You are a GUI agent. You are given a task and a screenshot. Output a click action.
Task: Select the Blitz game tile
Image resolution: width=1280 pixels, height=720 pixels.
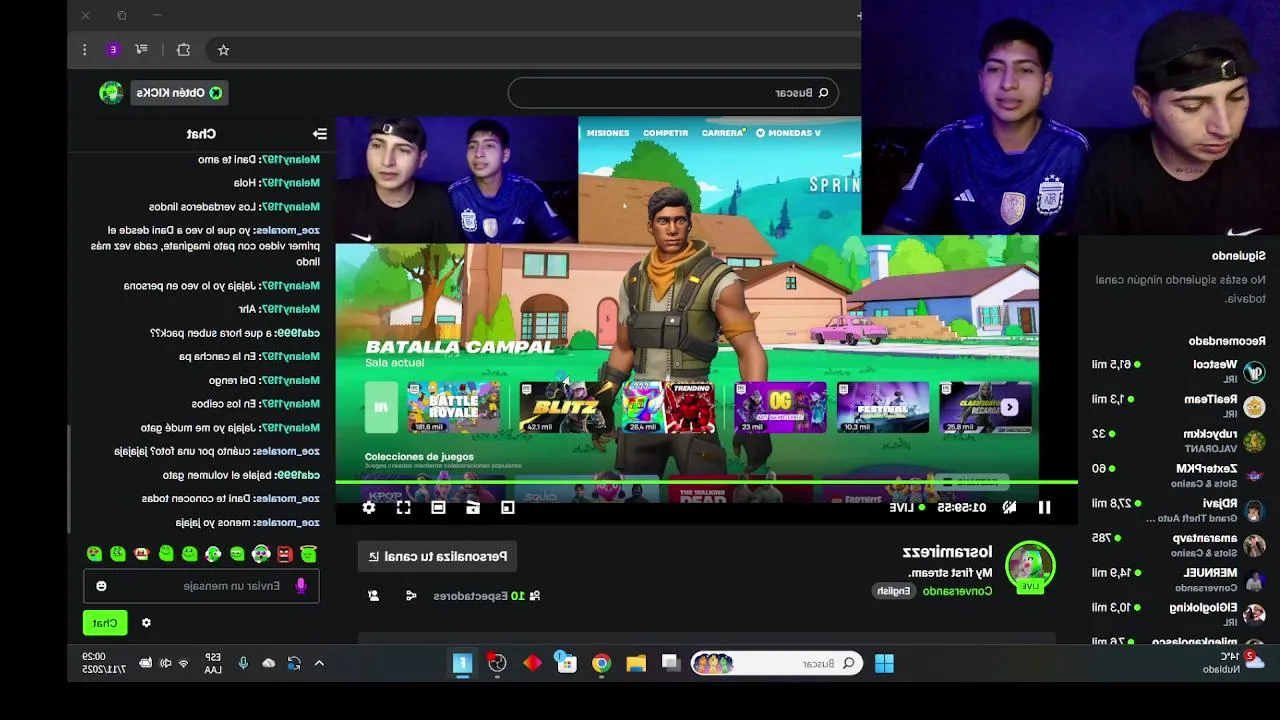click(564, 407)
